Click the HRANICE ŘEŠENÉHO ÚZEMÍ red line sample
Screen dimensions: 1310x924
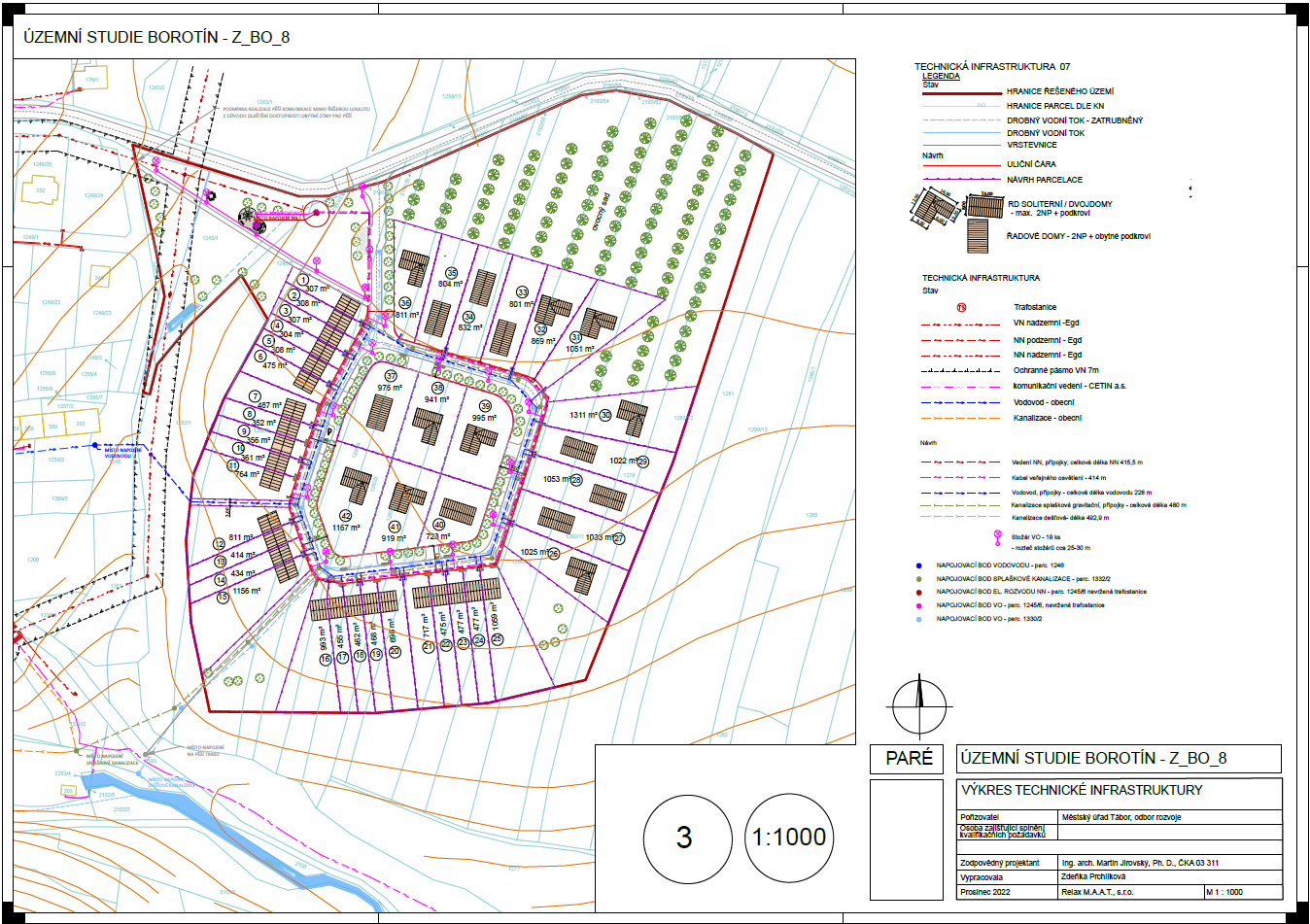(x=961, y=92)
